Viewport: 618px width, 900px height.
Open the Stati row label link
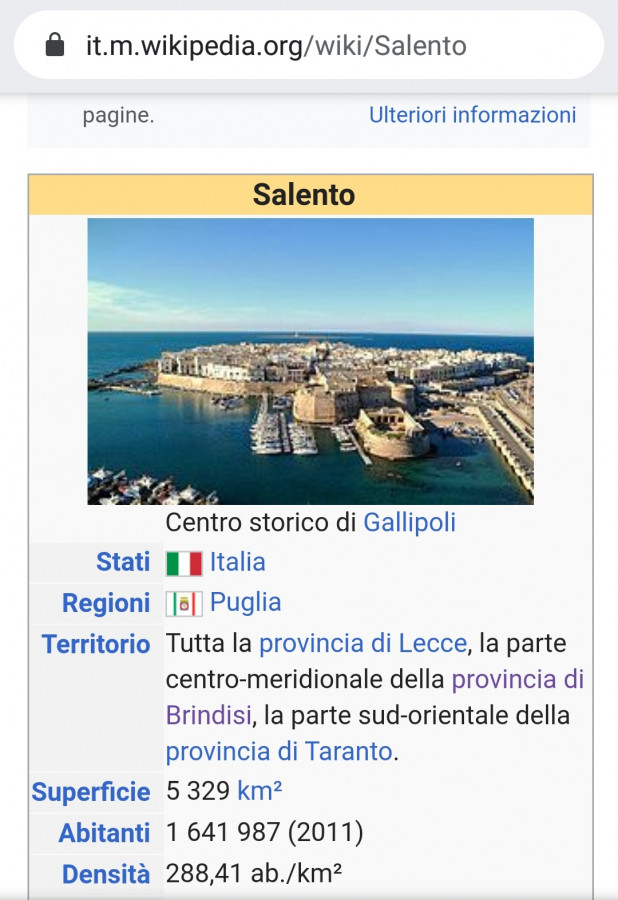pyautogui.click(x=123, y=563)
